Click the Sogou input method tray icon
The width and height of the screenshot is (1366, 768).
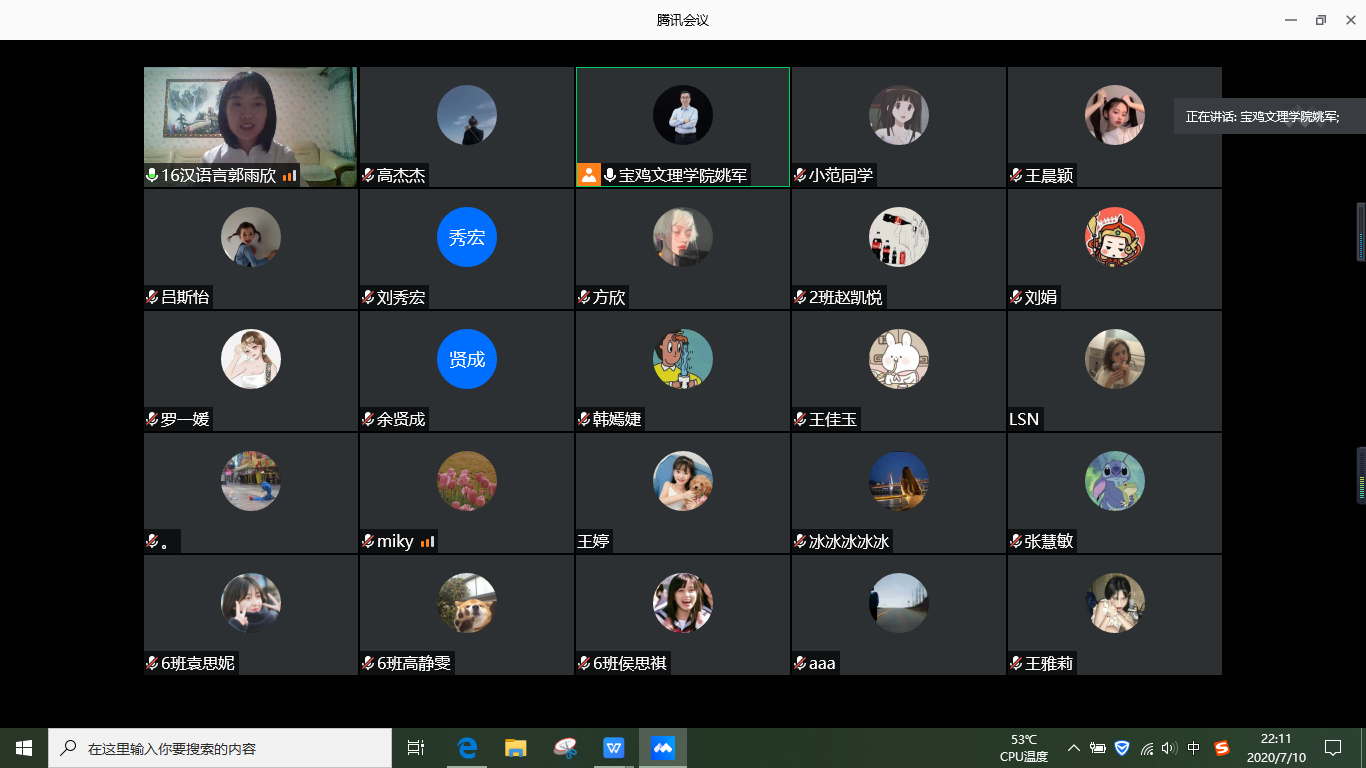click(x=1221, y=748)
